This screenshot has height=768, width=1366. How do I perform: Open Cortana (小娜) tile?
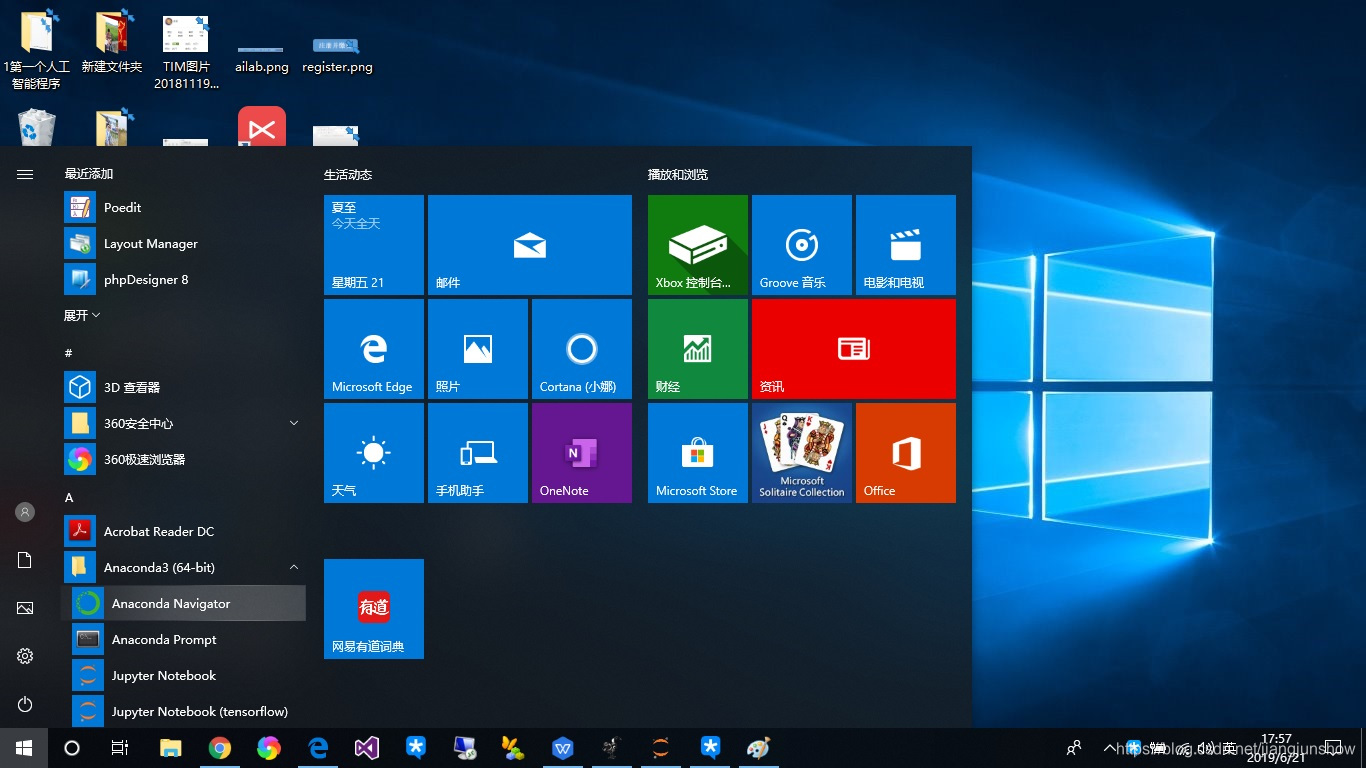click(582, 349)
